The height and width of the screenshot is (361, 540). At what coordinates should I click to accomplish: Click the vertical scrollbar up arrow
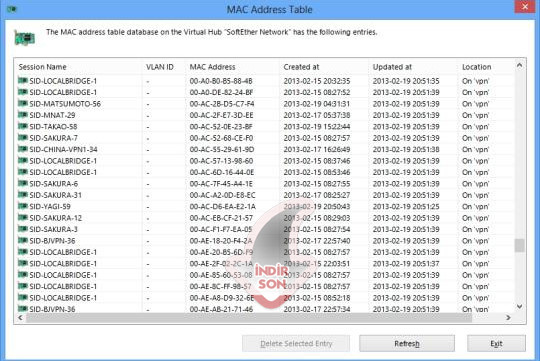pos(520,65)
